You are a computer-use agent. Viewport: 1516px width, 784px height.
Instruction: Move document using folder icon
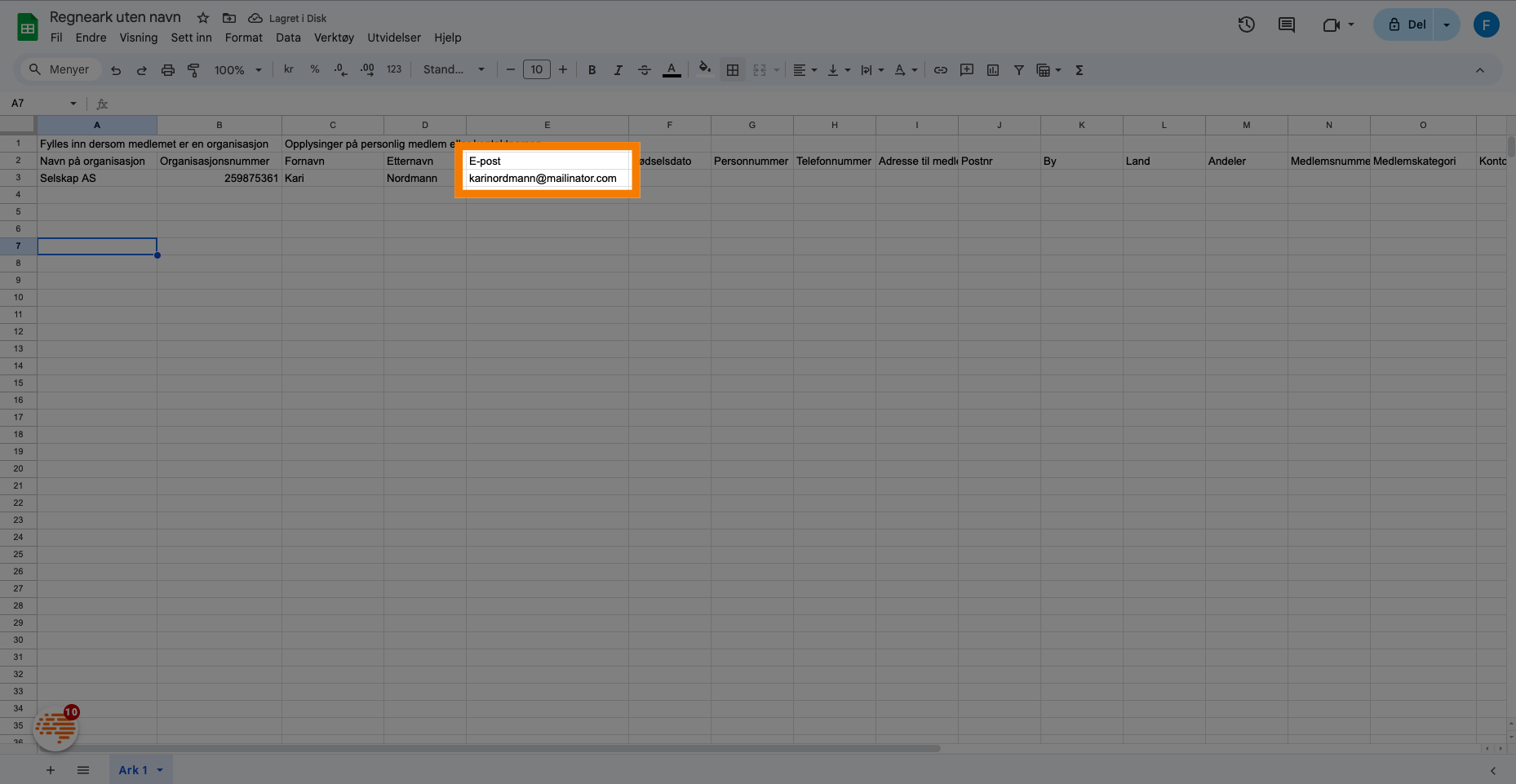229,18
